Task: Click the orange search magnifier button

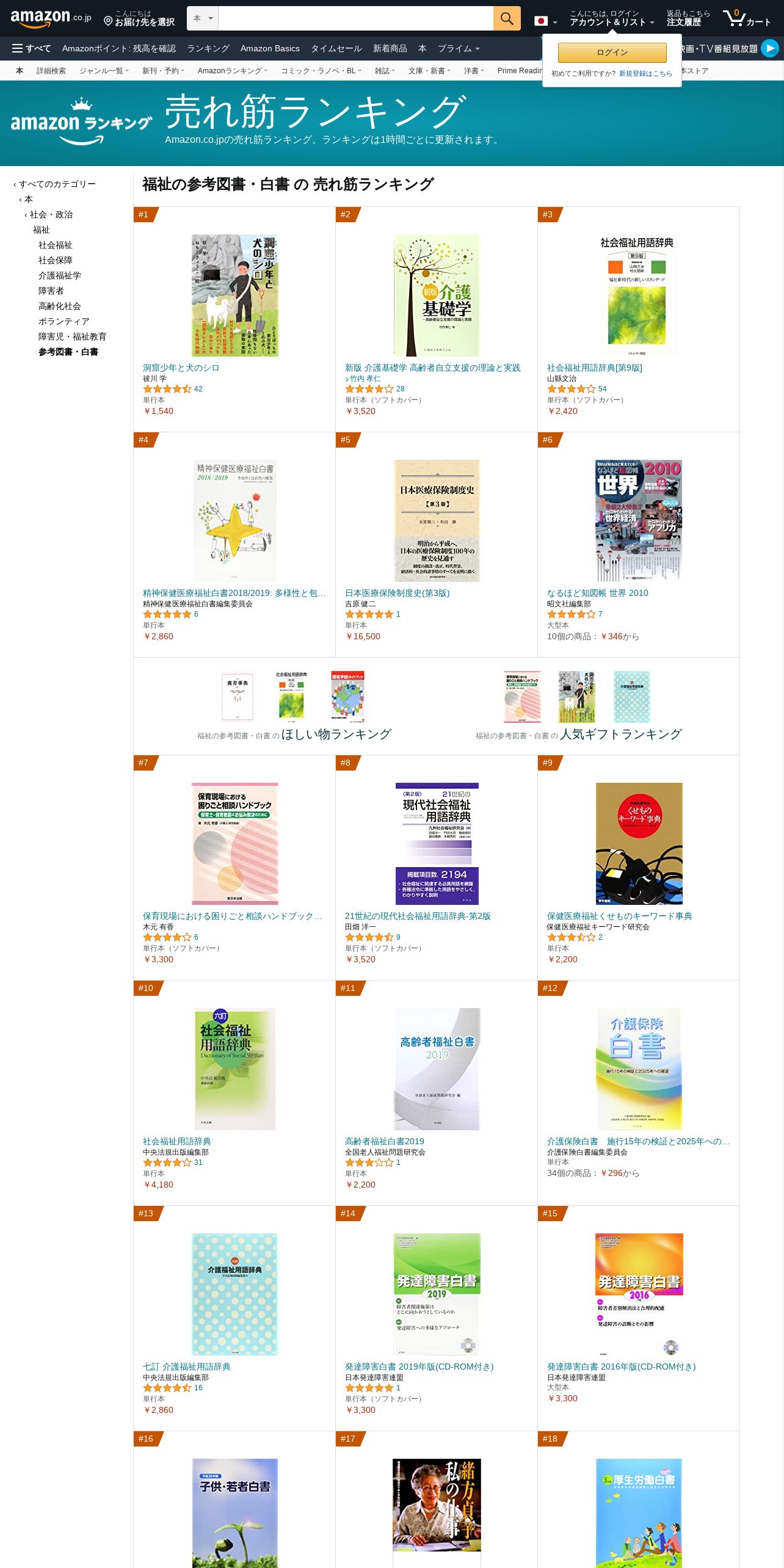Action: [507, 18]
